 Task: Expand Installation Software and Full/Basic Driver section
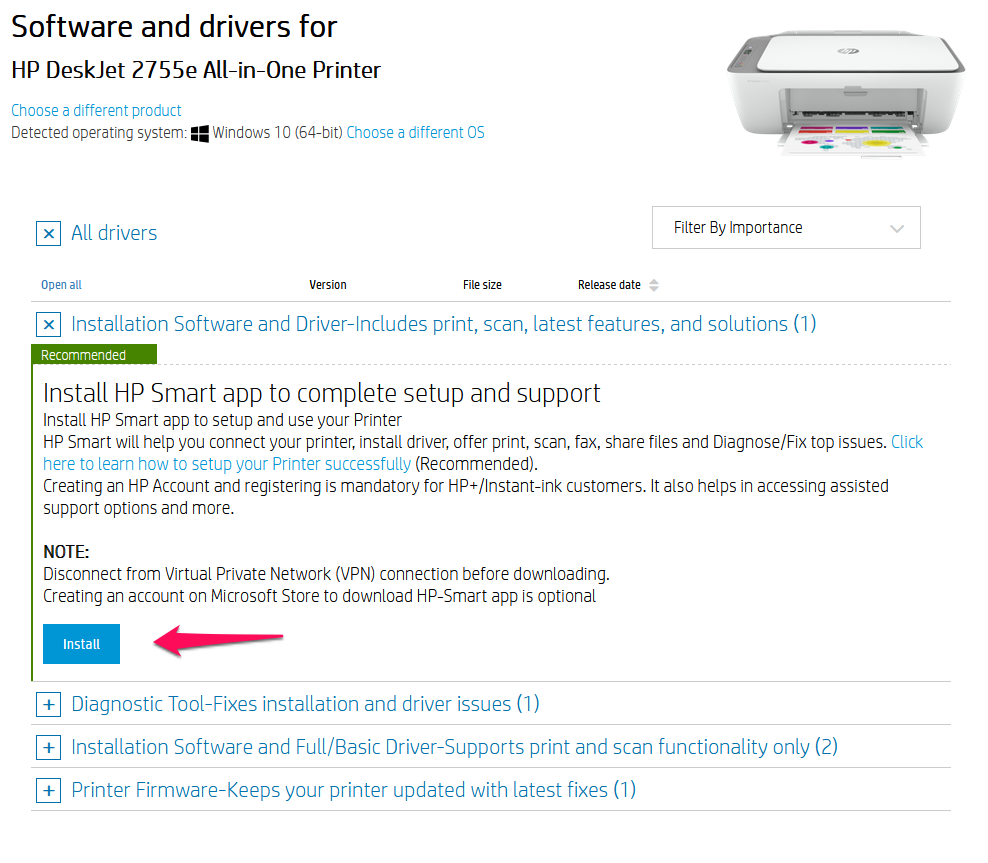(x=49, y=747)
